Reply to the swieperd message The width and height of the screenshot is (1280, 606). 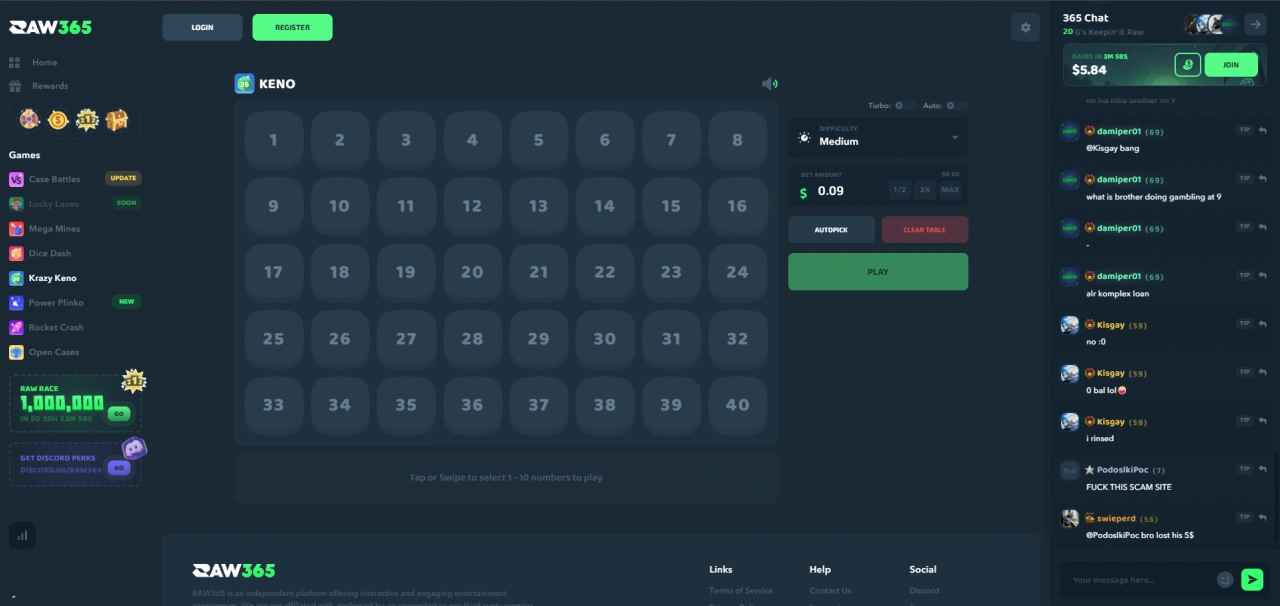coord(1263,517)
